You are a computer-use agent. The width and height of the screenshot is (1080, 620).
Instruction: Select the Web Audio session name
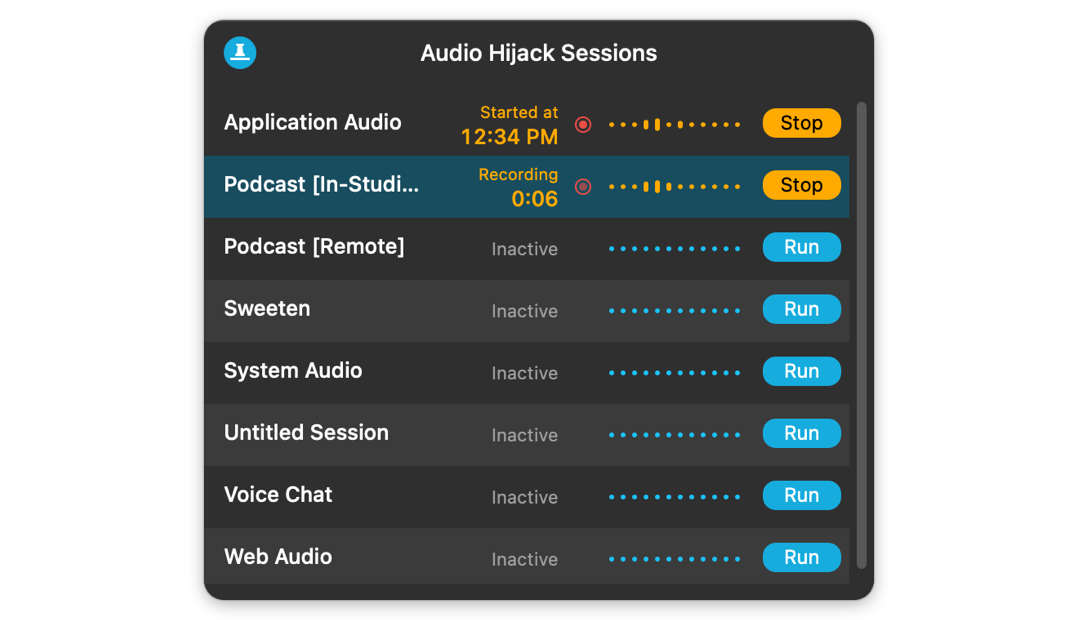278,557
